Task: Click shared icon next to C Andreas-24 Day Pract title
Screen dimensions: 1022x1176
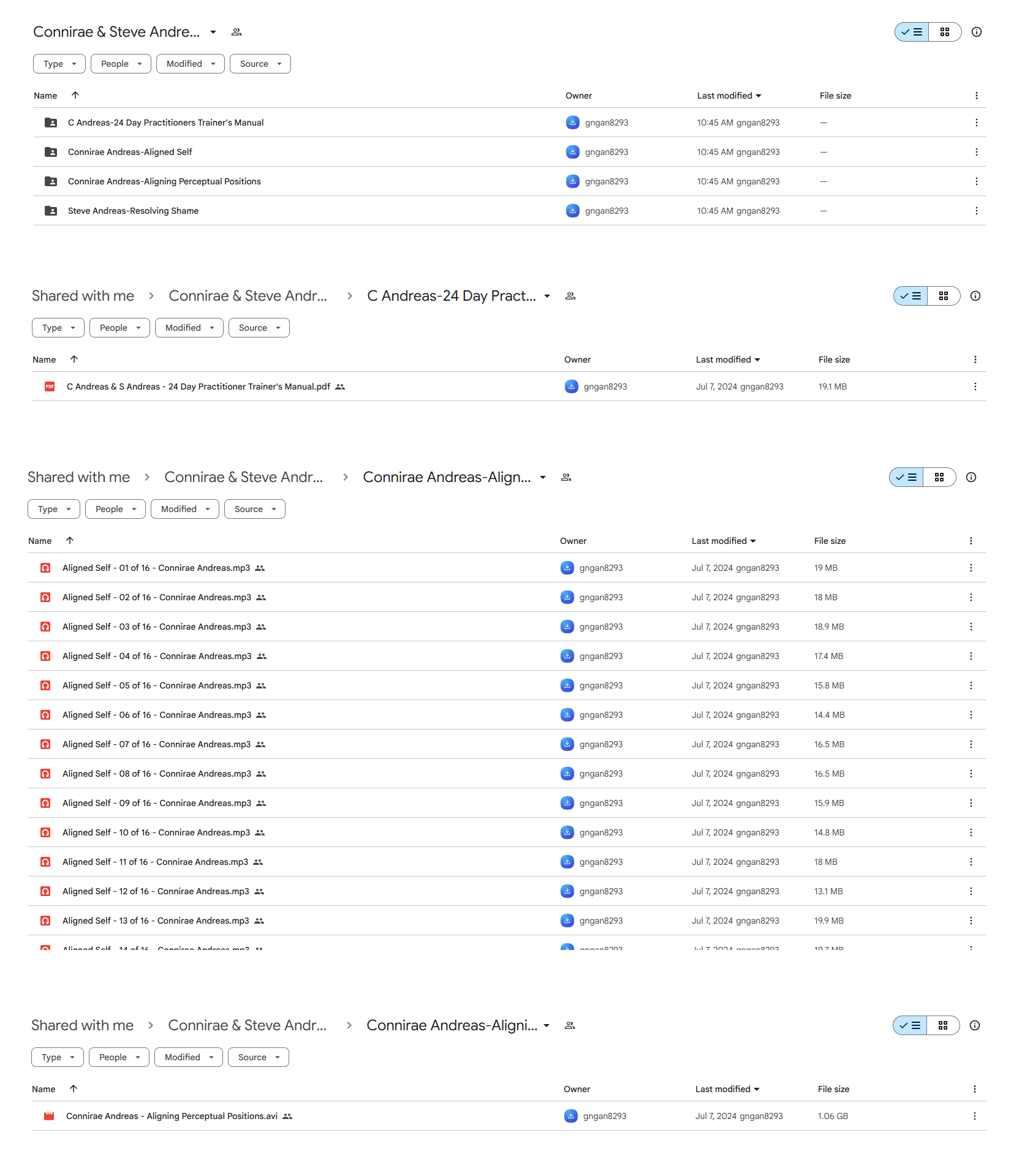Action: click(570, 296)
